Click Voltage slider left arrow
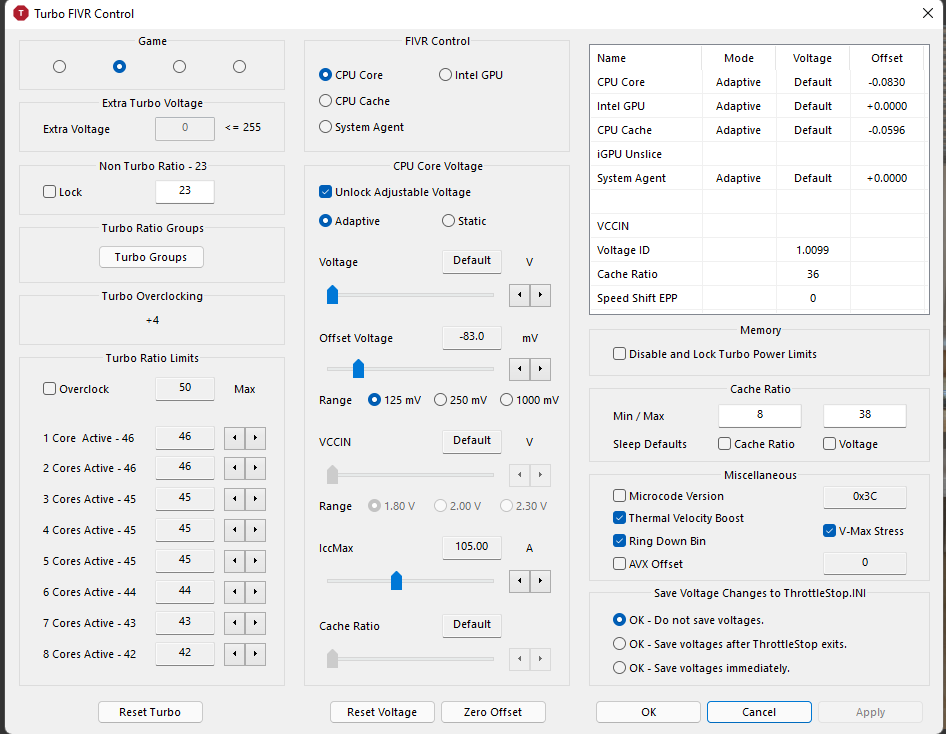Image resolution: width=946 pixels, height=734 pixels. (x=519, y=295)
